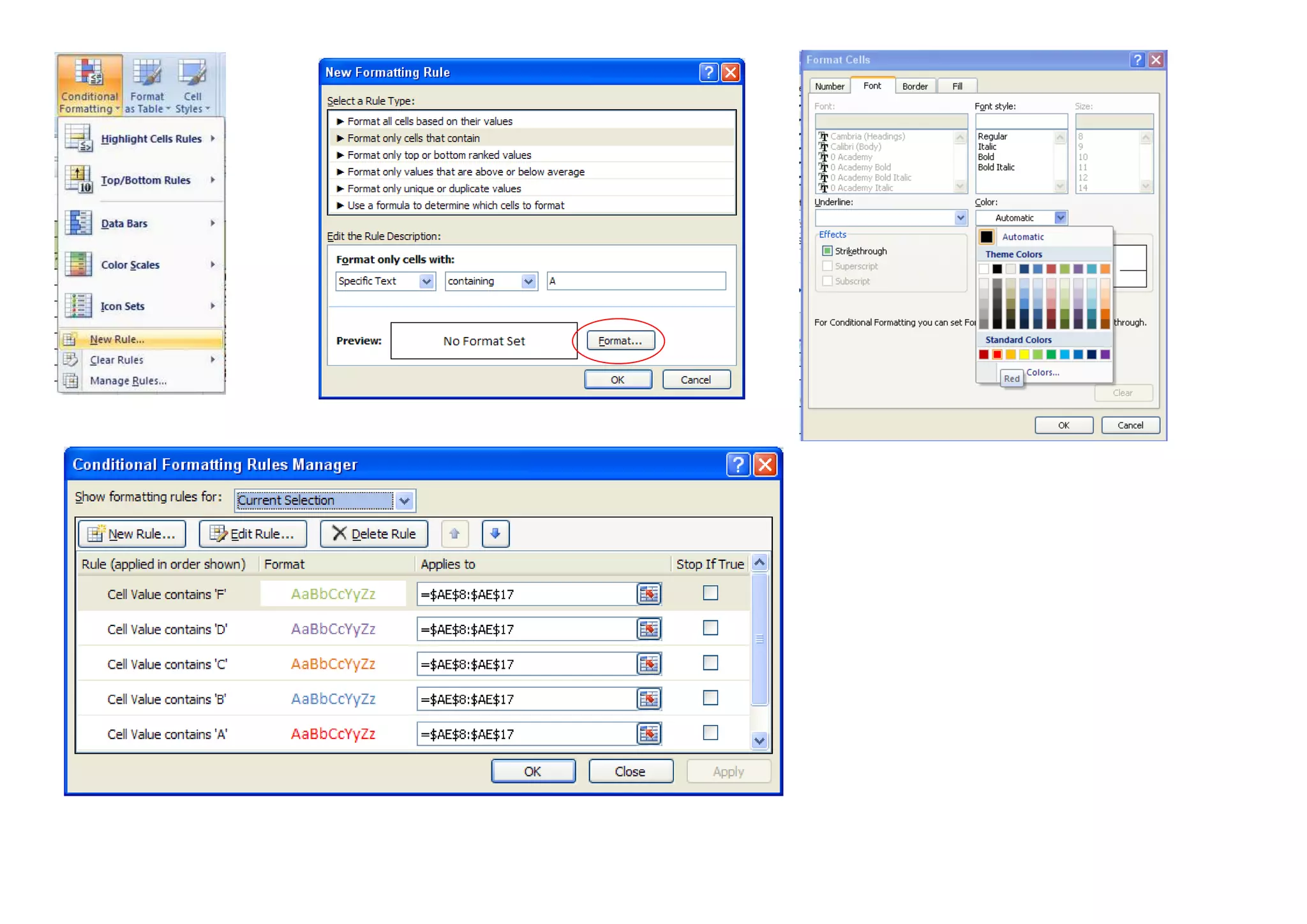1307x924 pixels.
Task: Click the help icon in Rules Manager
Action: (738, 464)
